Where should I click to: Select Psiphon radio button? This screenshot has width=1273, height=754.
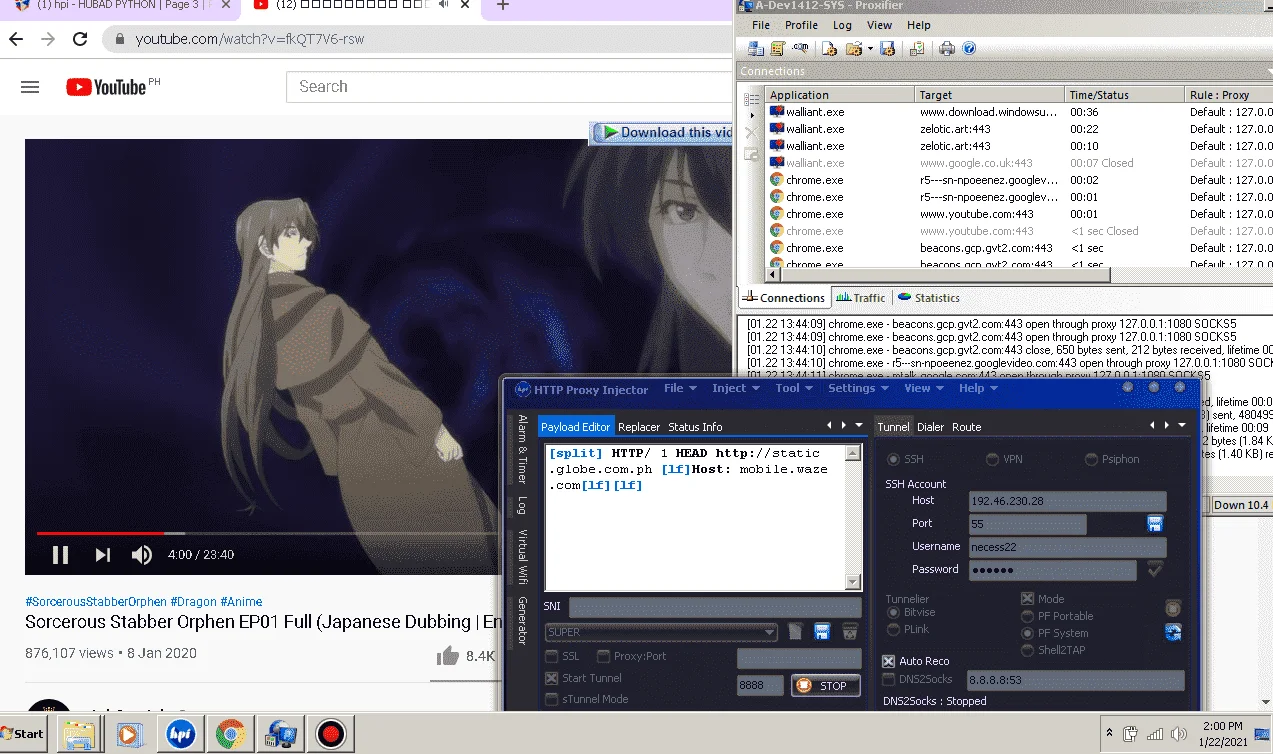1092,459
